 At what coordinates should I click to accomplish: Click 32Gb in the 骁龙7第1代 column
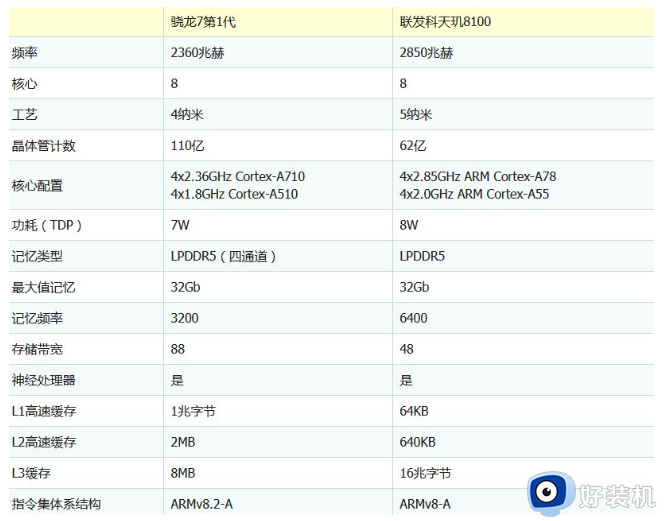click(x=185, y=287)
